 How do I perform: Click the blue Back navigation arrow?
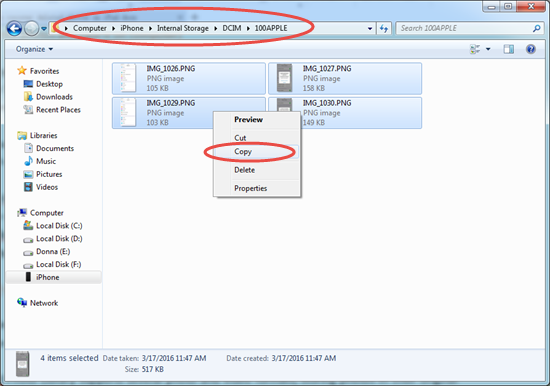(x=14, y=29)
